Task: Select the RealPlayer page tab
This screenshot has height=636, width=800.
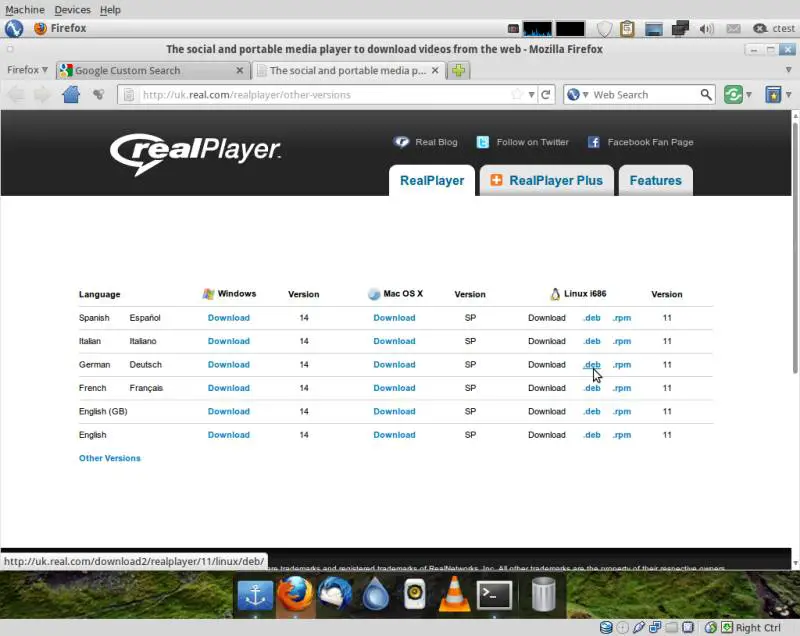Action: 432,181
